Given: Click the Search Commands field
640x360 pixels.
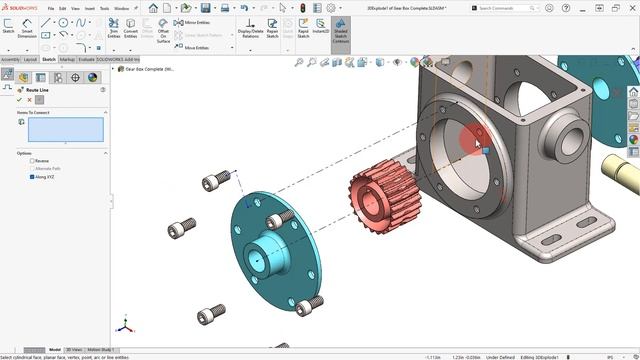Looking at the screenshot, I should 505,8.
